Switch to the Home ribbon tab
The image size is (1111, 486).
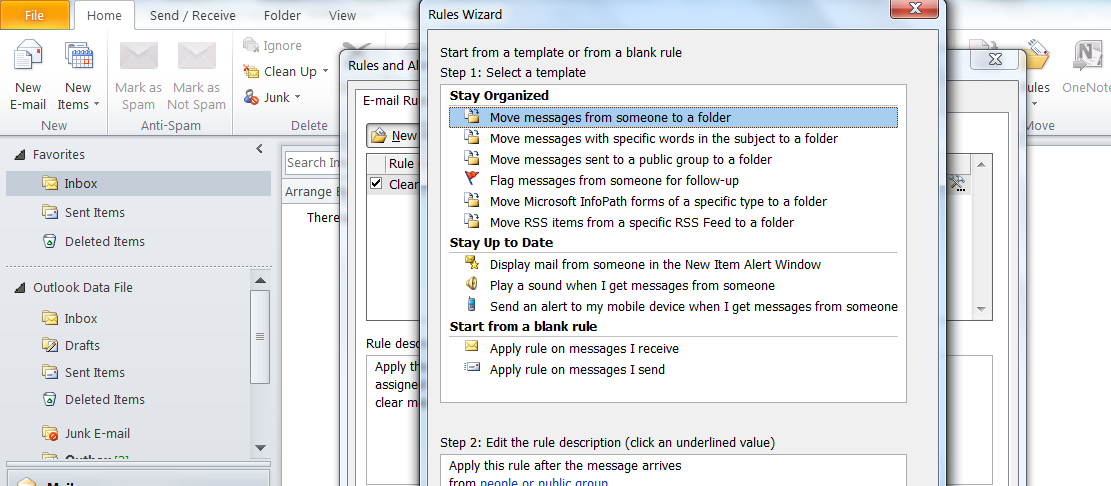pos(104,15)
